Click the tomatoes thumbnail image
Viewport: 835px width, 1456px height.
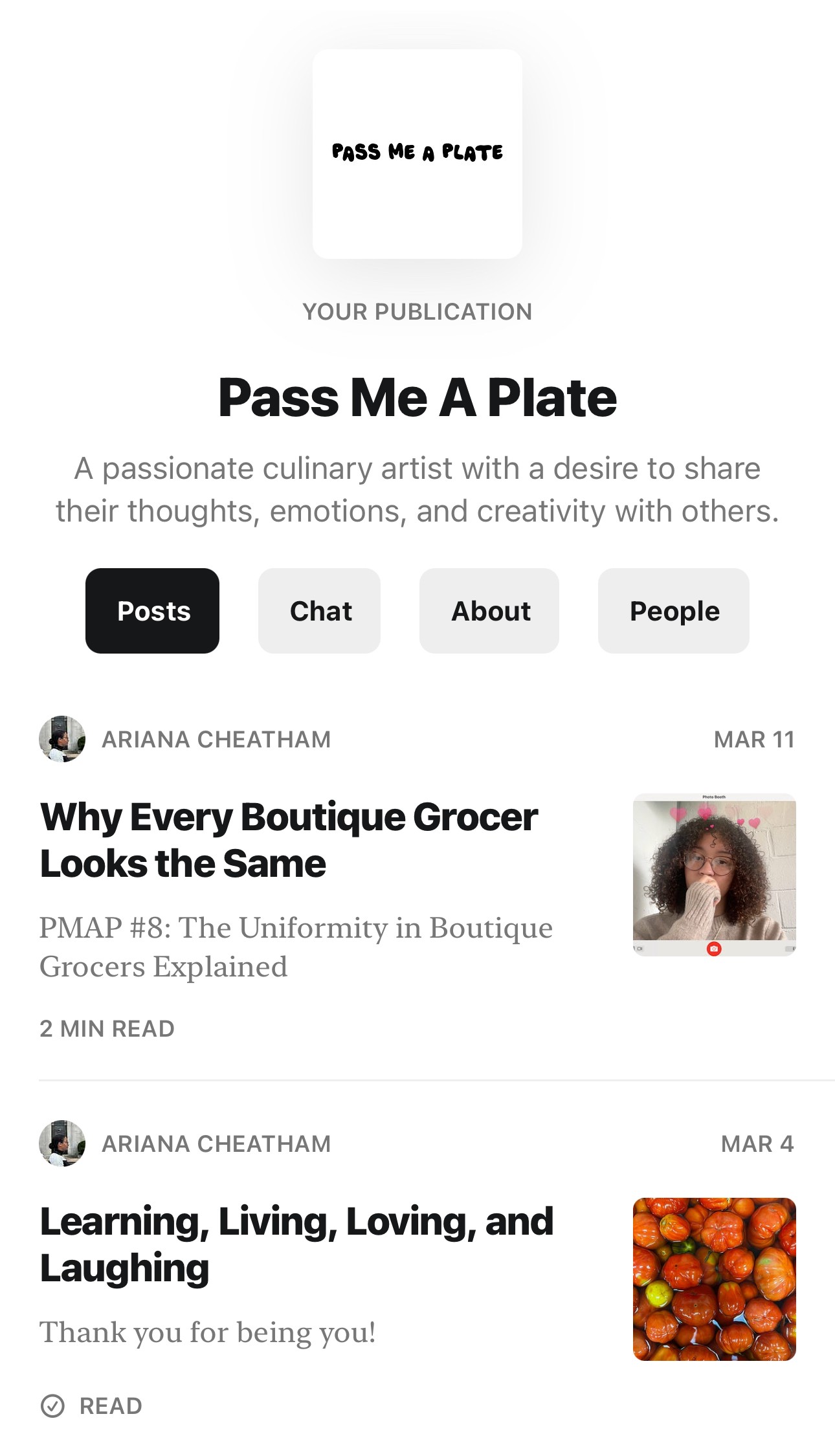pos(714,1279)
